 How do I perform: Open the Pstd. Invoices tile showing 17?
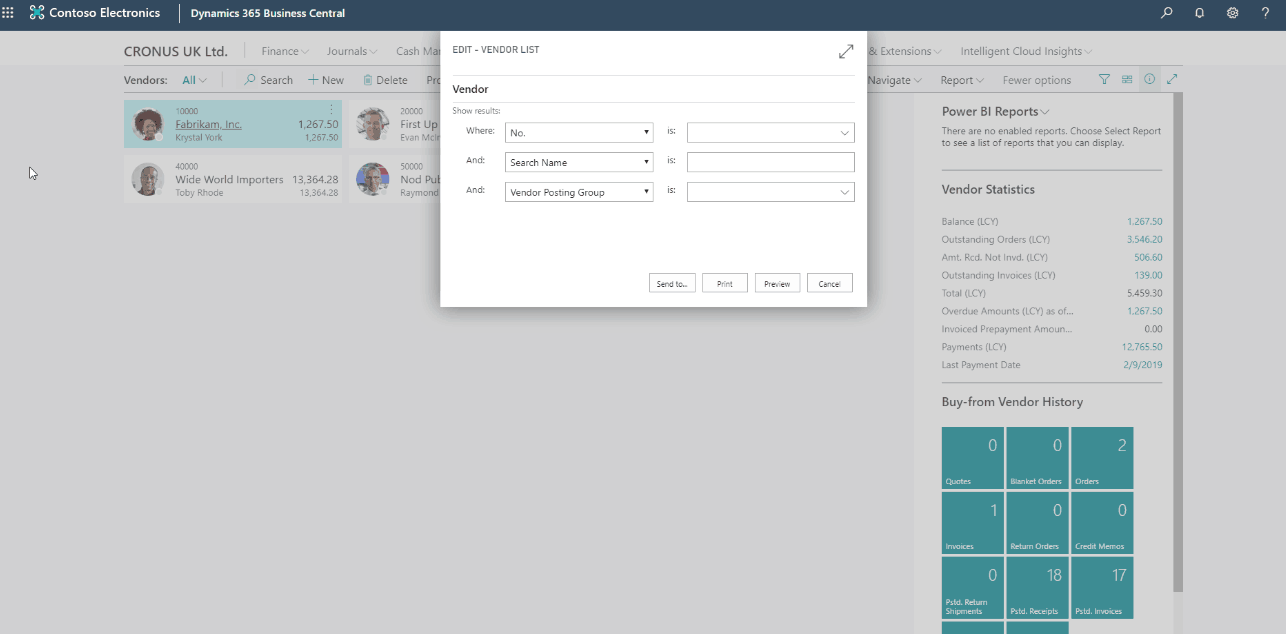1102,588
